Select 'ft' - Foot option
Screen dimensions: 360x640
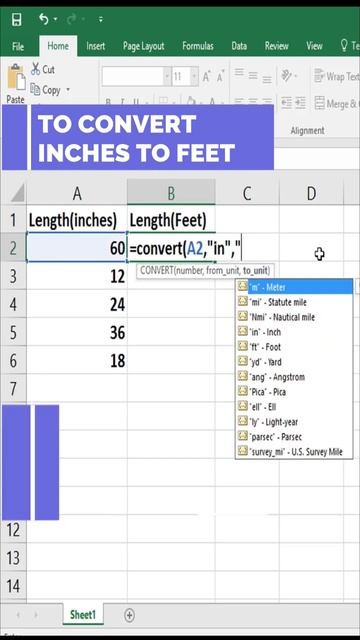[294, 347]
